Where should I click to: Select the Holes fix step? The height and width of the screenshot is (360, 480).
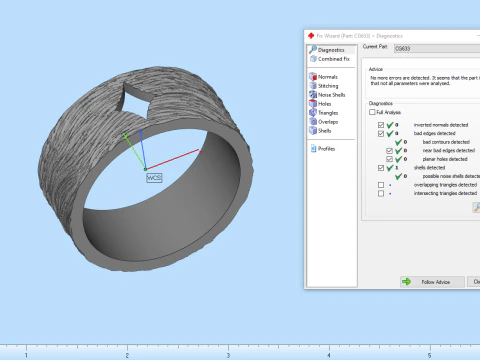[x=320, y=104]
